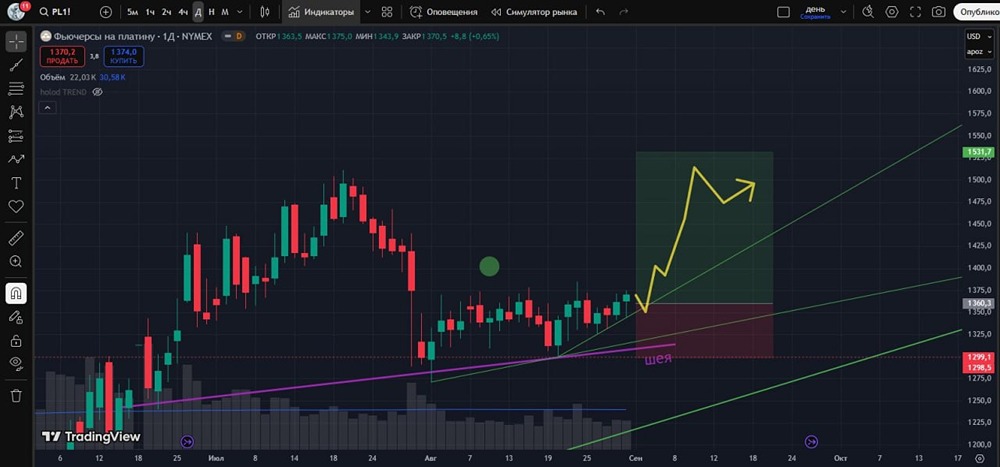Open the user profile avatar menu

[x=17, y=11]
